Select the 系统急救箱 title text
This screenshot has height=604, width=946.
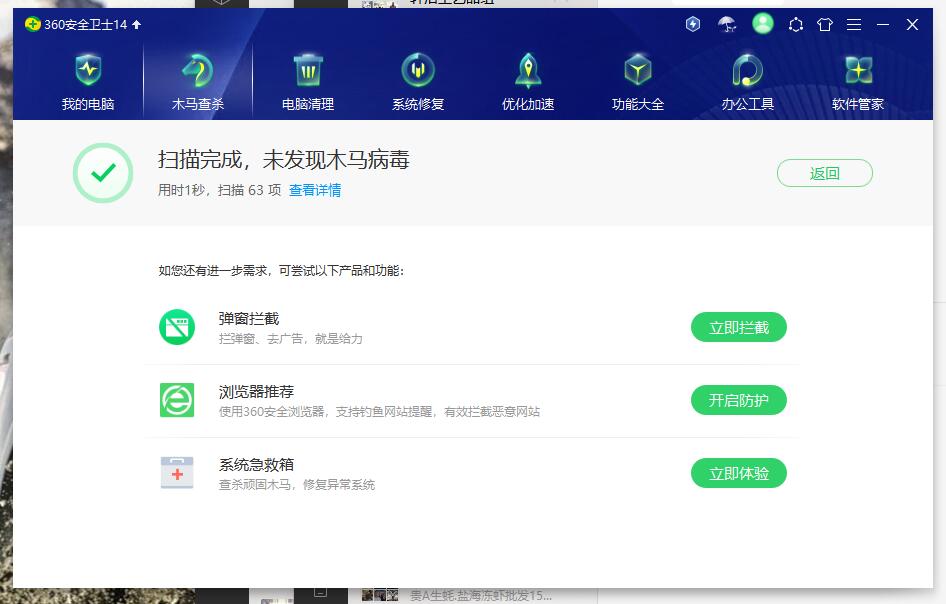click(x=256, y=465)
